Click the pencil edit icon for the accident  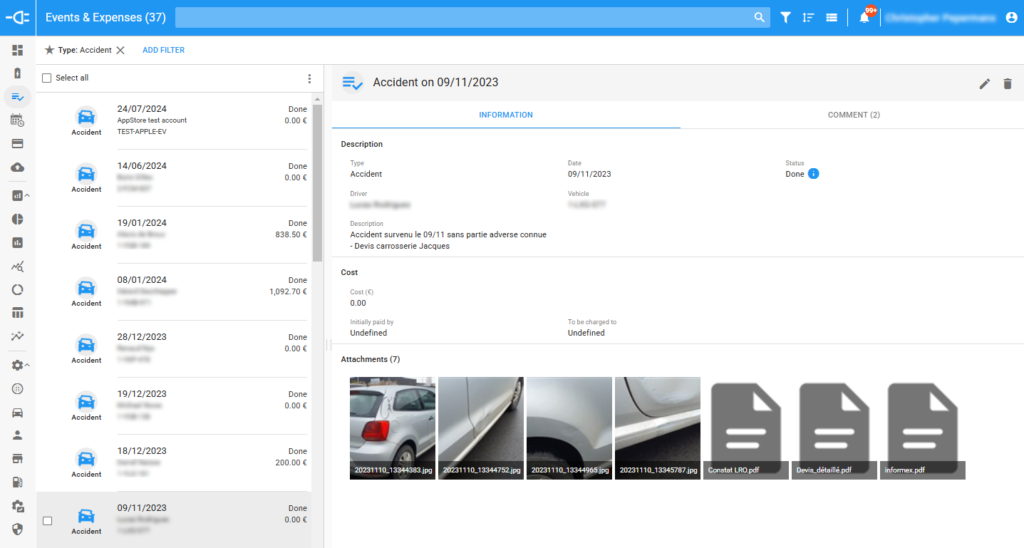coord(984,84)
